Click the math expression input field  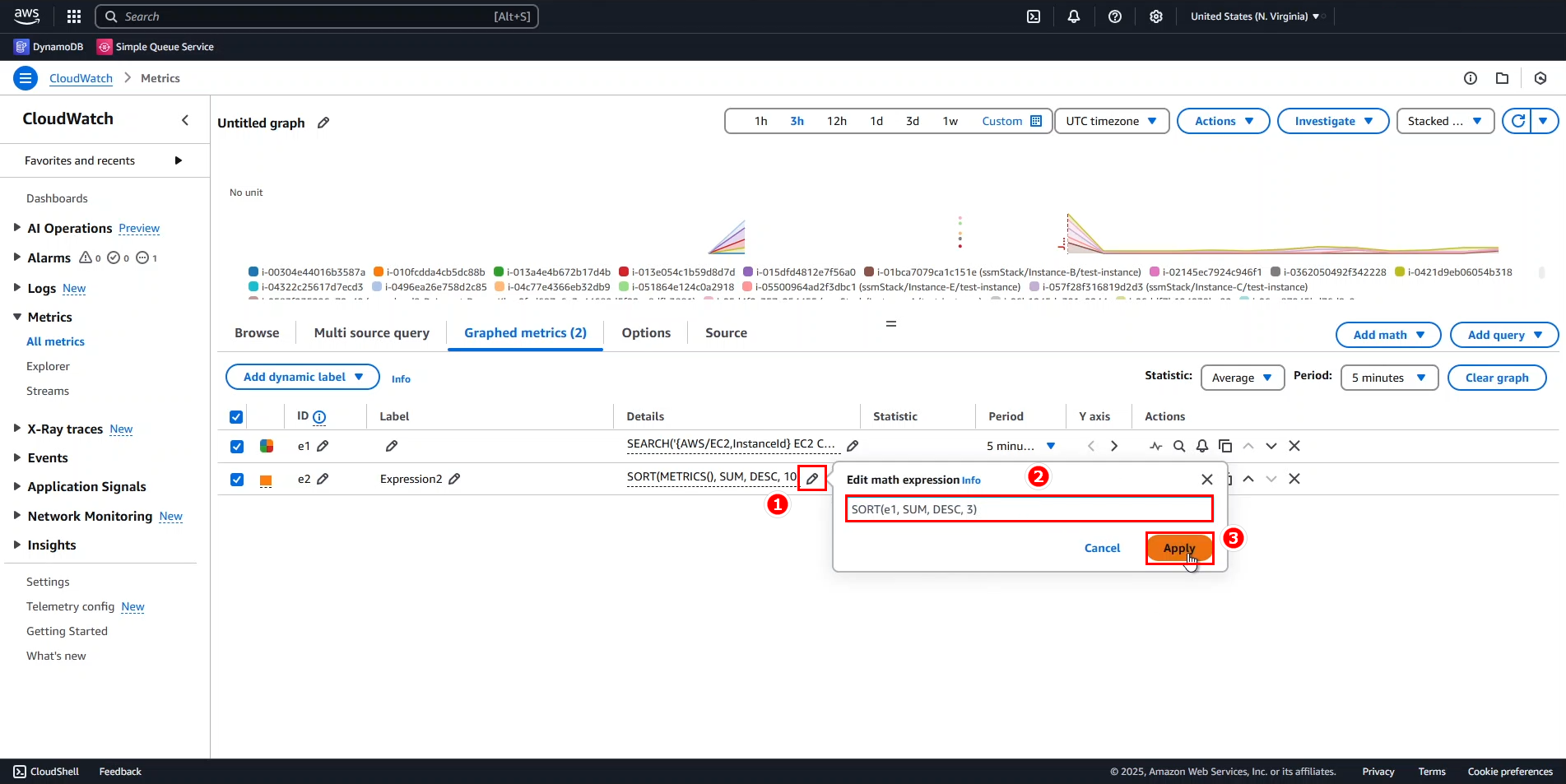click(1028, 508)
